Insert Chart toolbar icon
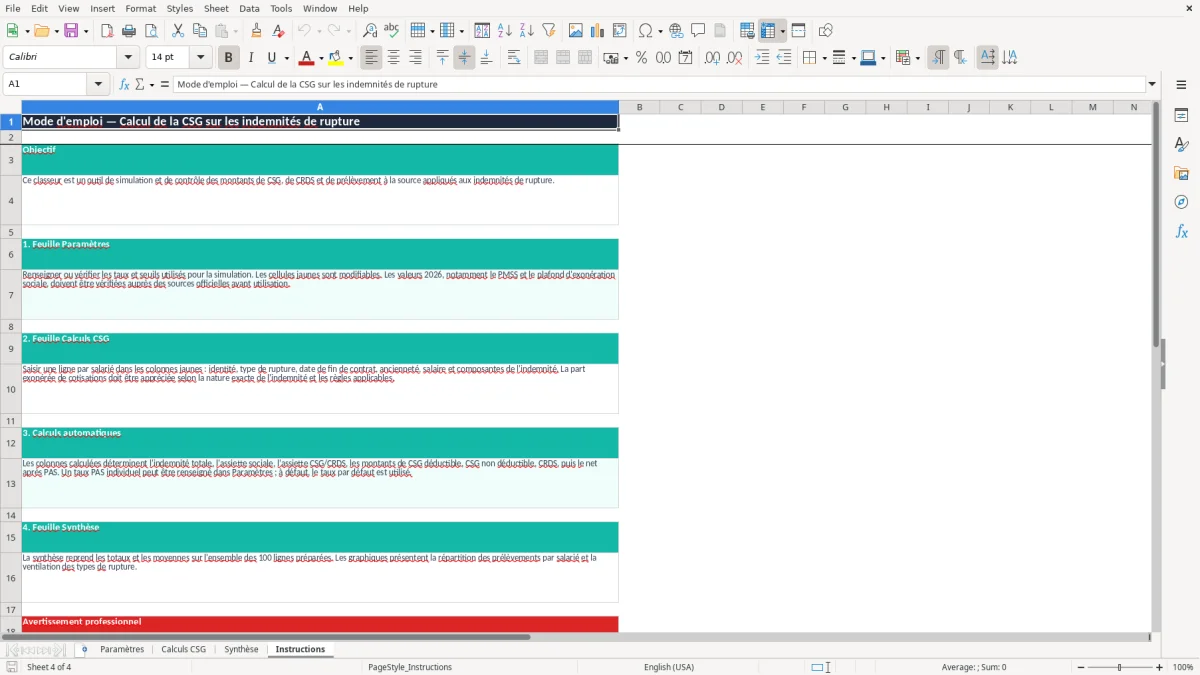 [597, 31]
